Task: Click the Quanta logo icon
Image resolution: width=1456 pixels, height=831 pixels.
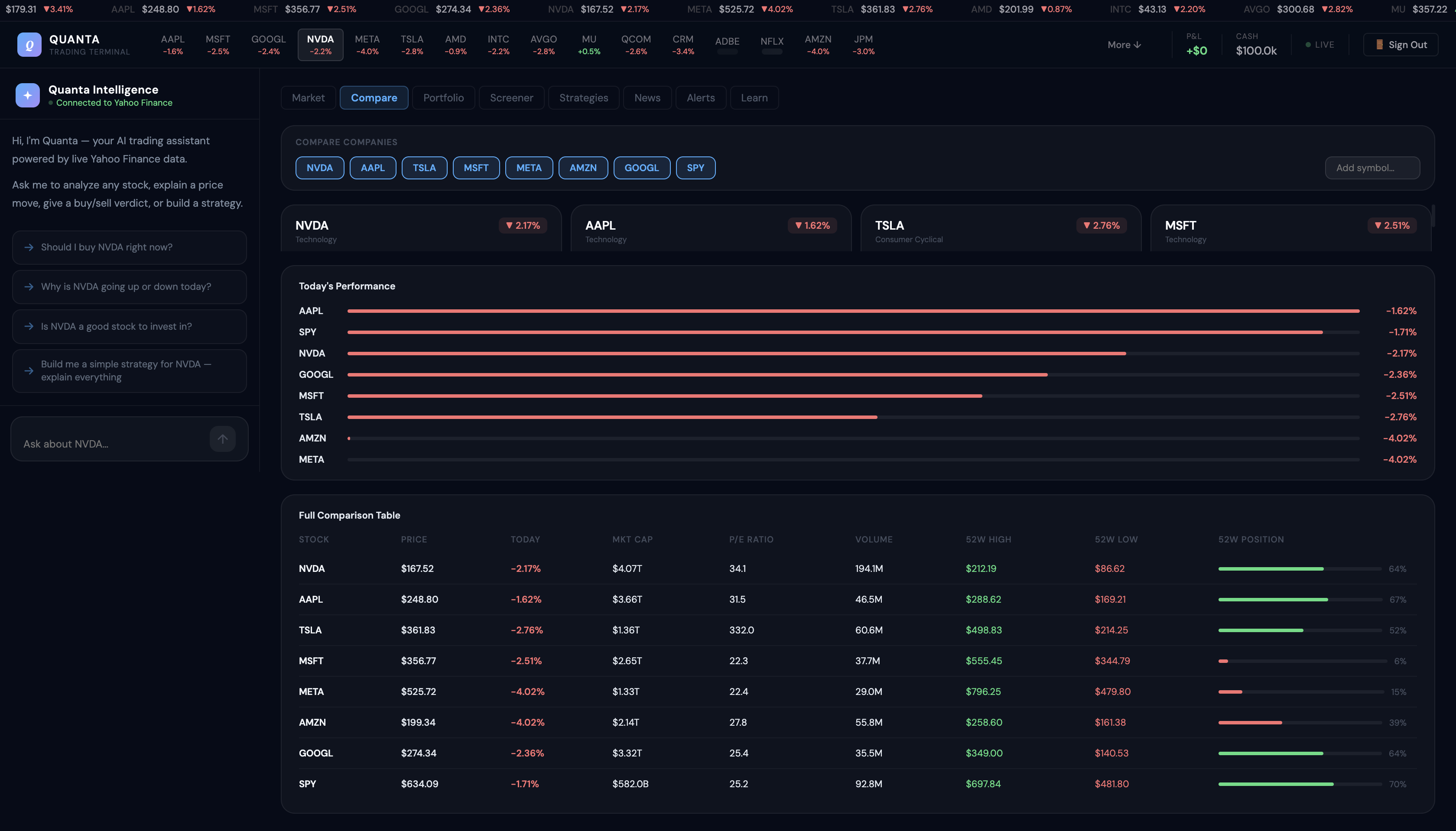Action: [x=29, y=45]
